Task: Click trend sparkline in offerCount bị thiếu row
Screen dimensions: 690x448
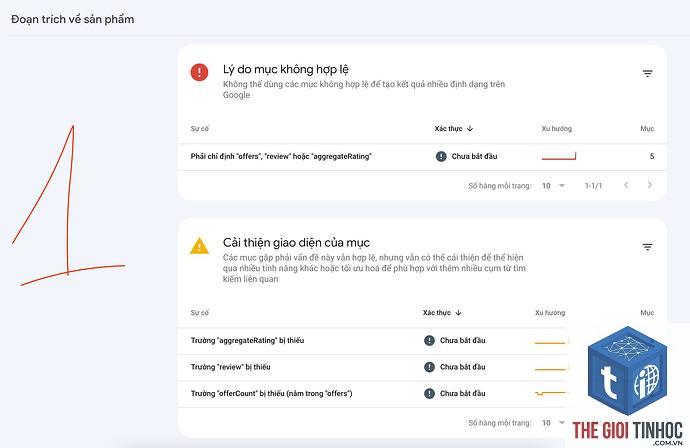Action: coord(552,393)
